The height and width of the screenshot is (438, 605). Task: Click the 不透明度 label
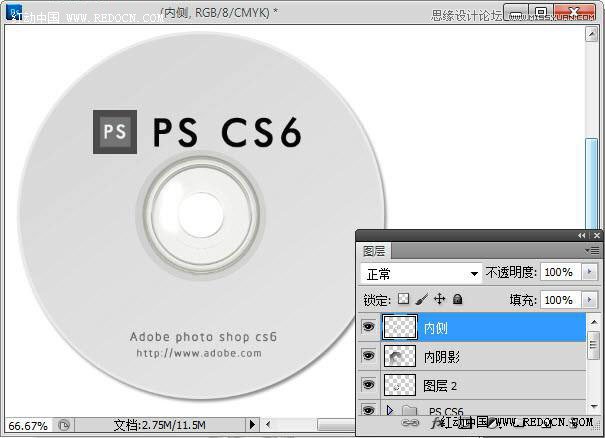[x=511, y=272]
